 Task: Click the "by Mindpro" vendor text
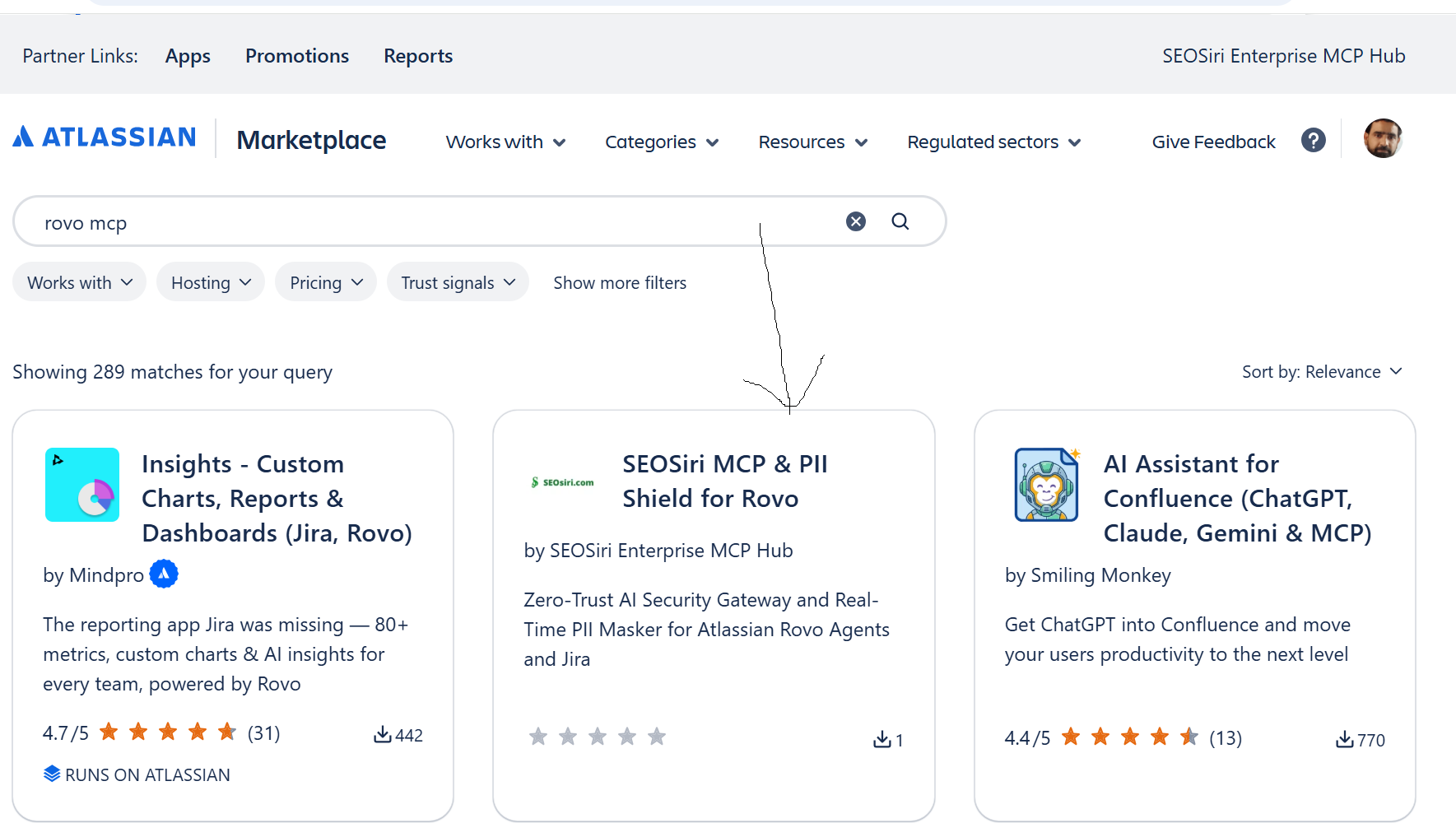94,574
